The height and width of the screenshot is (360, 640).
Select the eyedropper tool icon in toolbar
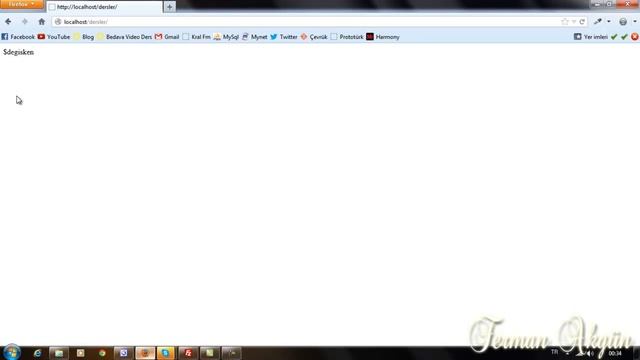(x=598, y=22)
